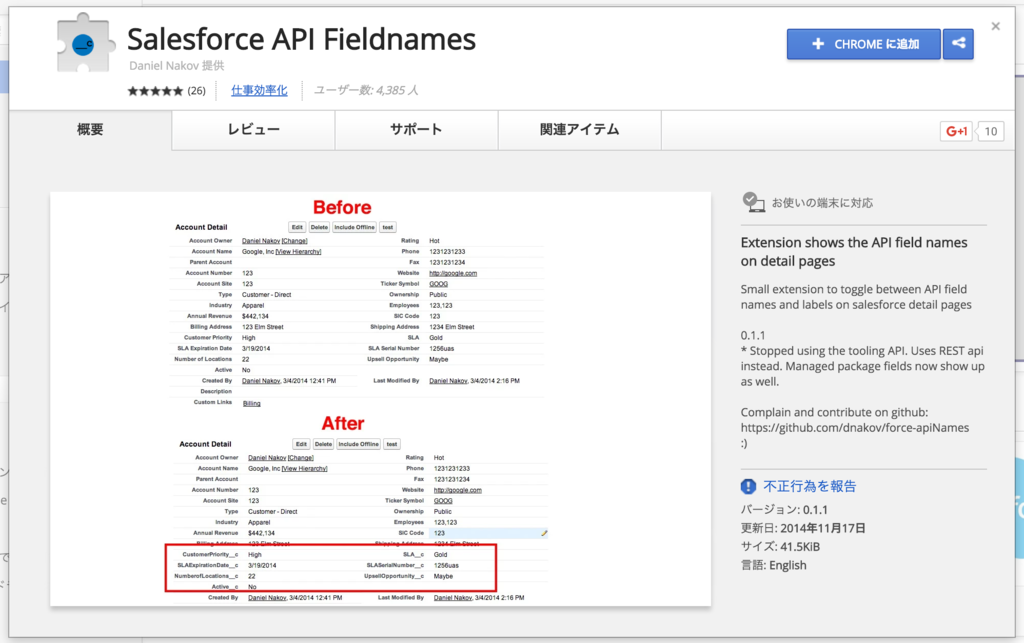The width and height of the screenshot is (1024, 643).
Task: Click the extension puzzle piece icon
Action: 86,43
